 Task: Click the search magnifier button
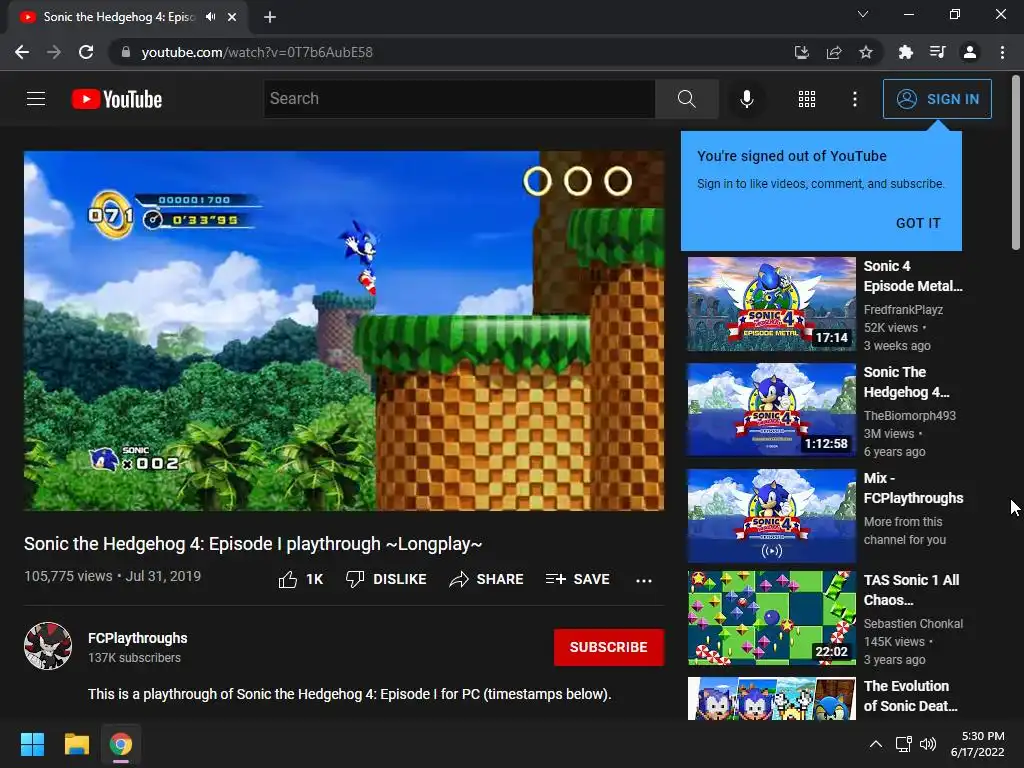click(x=686, y=99)
